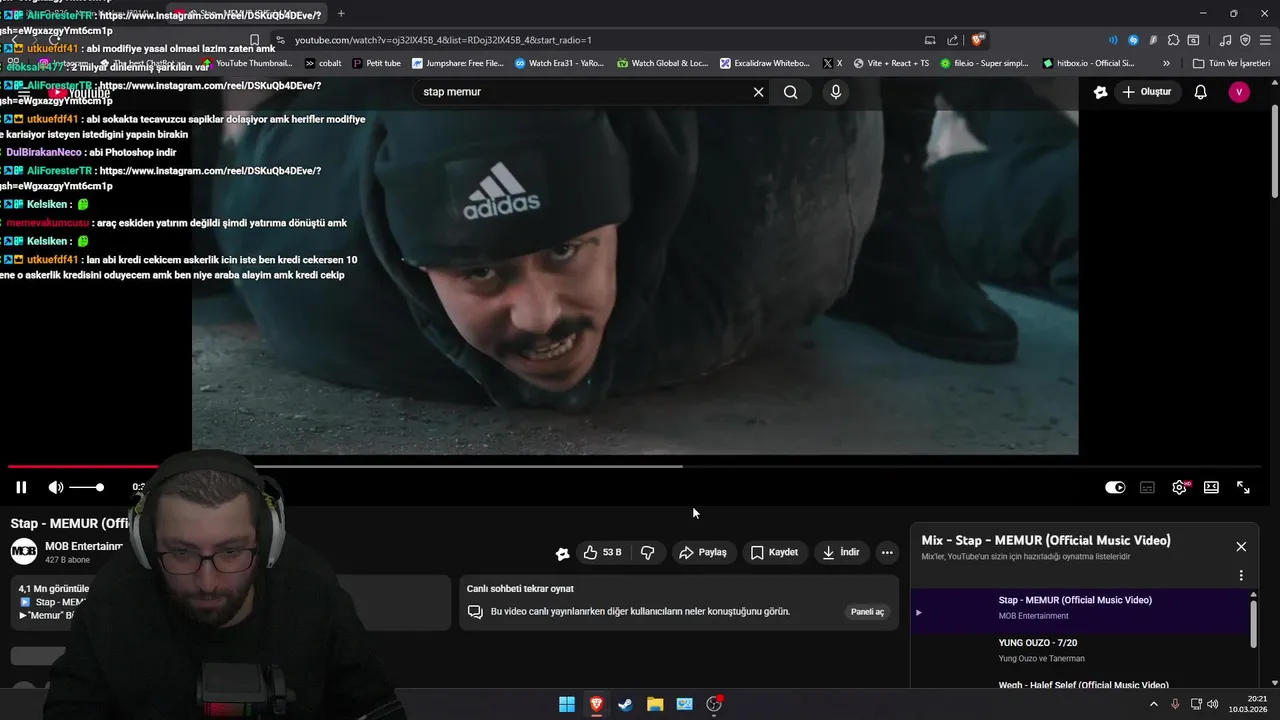Open the Windows Start menu
1280x720 pixels.
click(x=567, y=704)
